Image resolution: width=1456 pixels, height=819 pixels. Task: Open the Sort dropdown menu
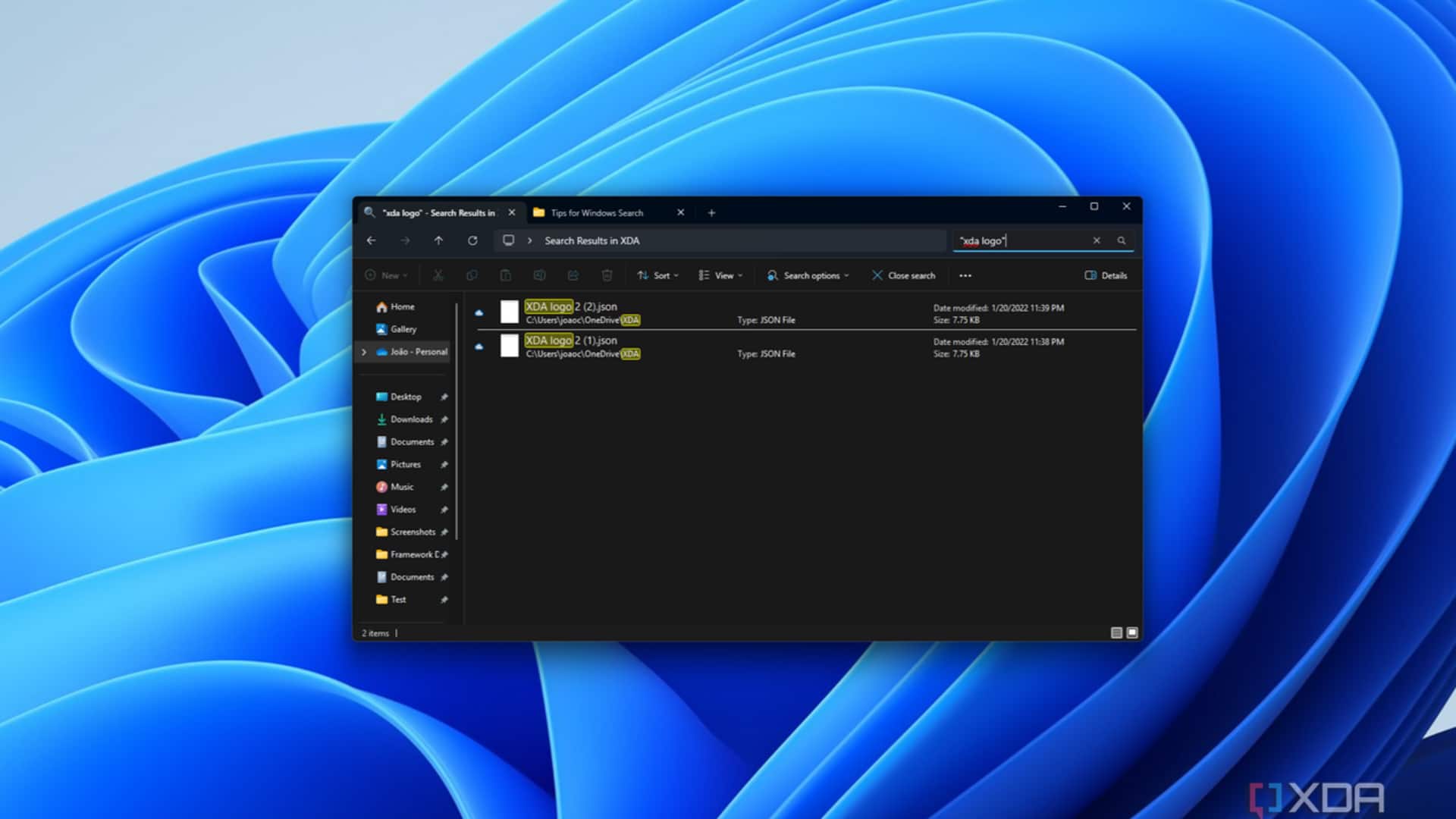point(657,275)
